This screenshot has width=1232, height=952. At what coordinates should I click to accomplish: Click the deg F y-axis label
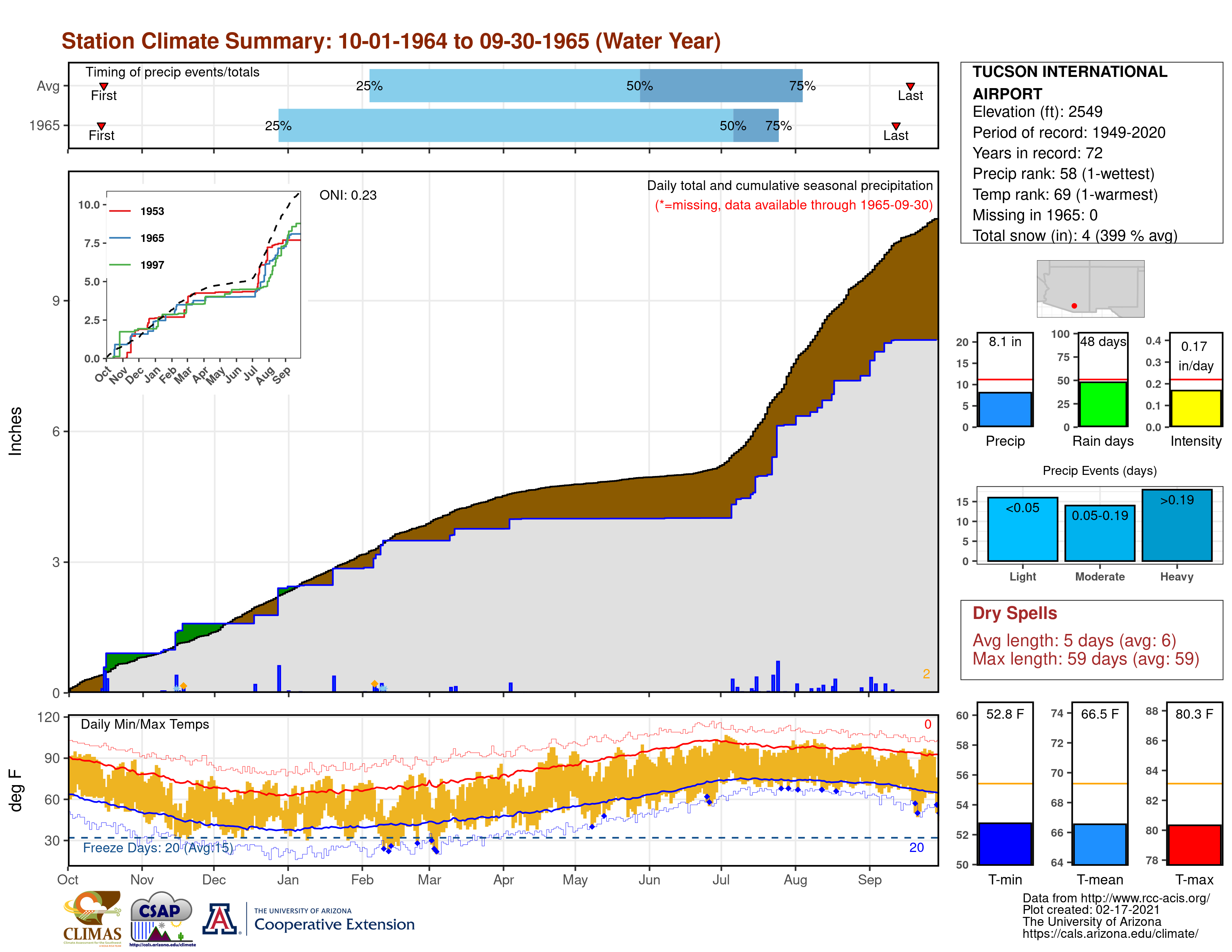(x=15, y=791)
